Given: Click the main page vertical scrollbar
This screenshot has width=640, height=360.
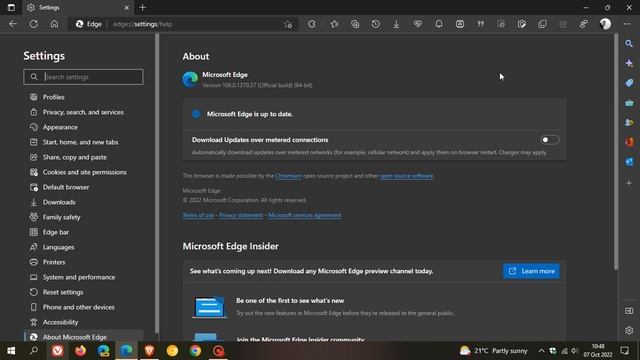Looking at the screenshot, I should click(616, 152).
